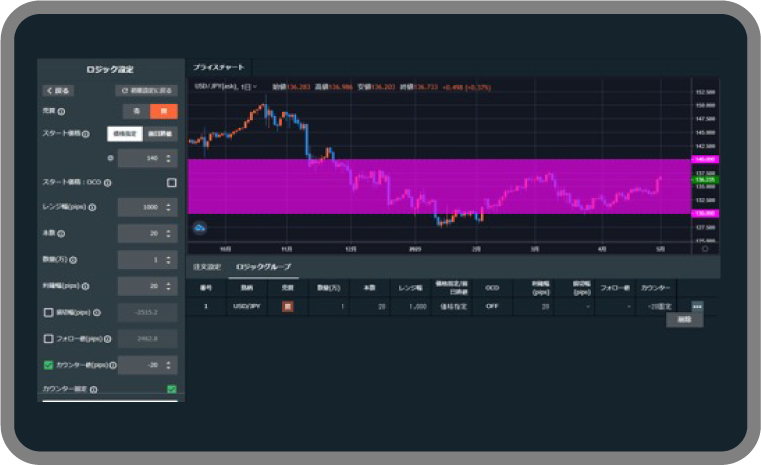Open the 1日 timeframe dropdown on chart
Image resolution: width=761 pixels, height=465 pixels.
248,87
